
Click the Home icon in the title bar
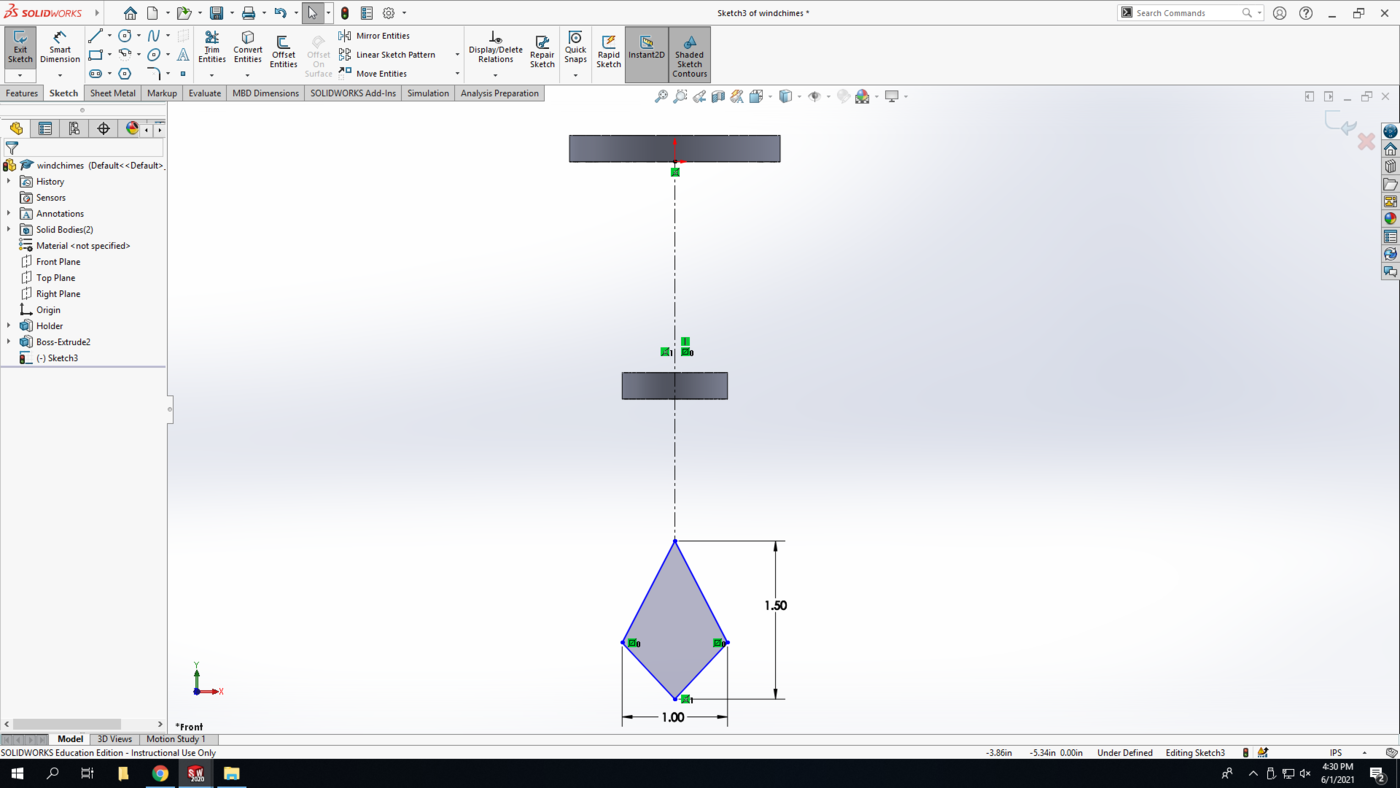click(x=130, y=13)
